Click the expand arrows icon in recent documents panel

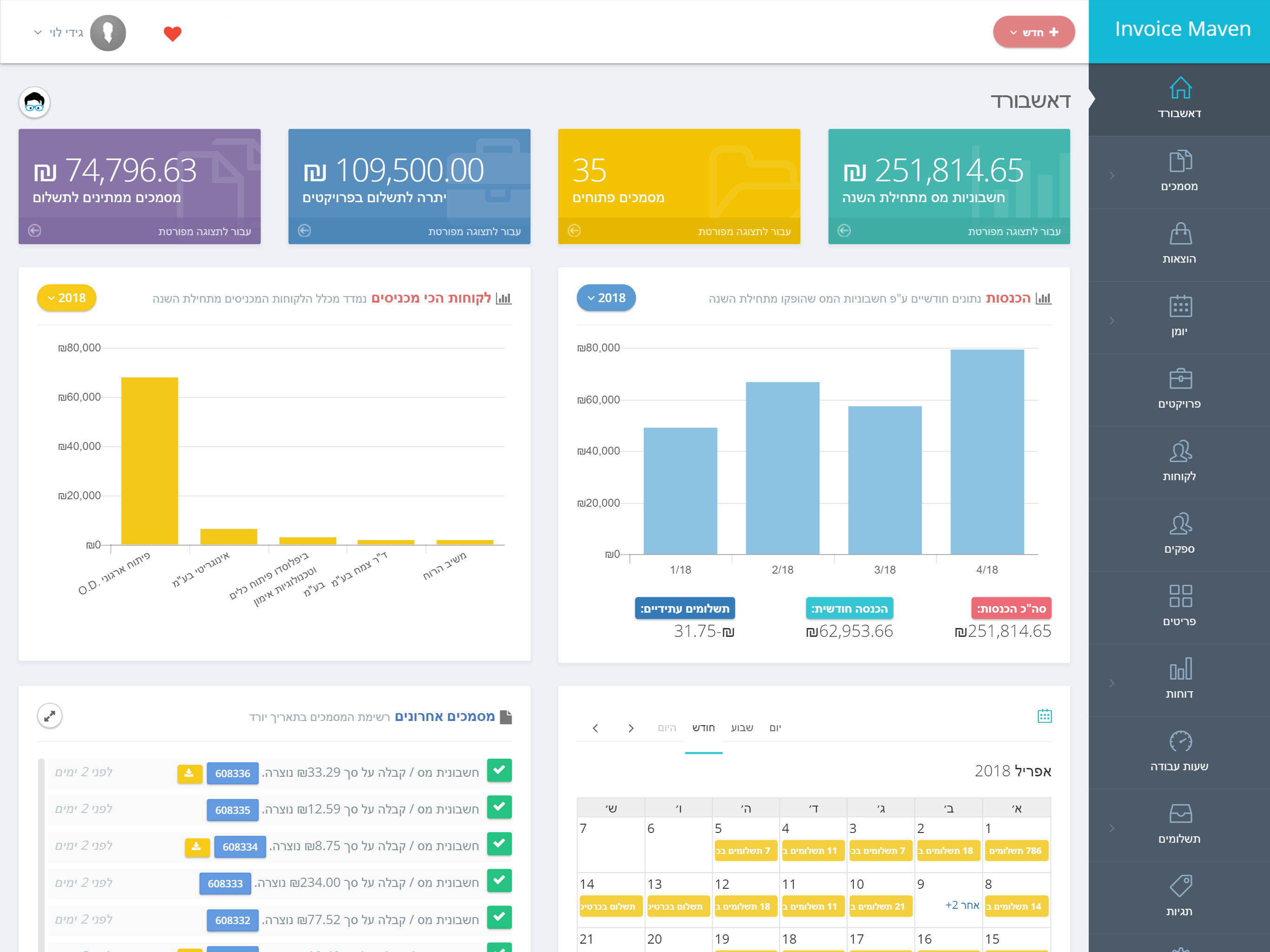[50, 716]
